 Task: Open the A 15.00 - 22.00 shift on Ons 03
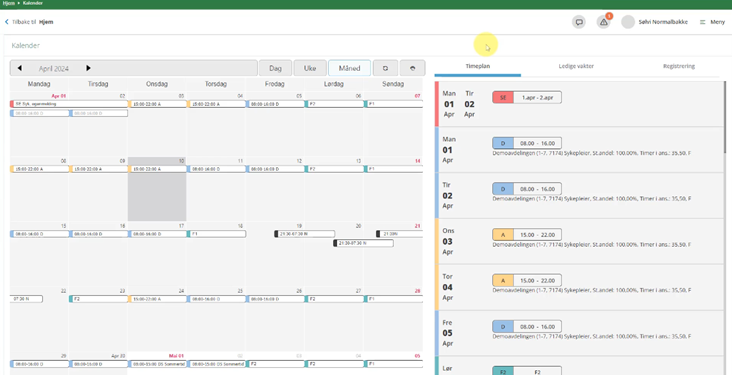(x=527, y=234)
